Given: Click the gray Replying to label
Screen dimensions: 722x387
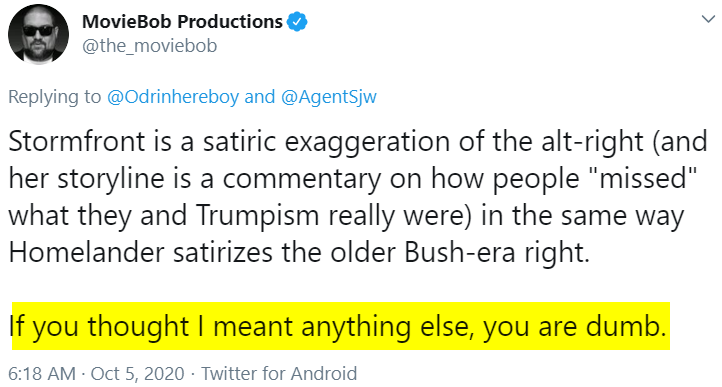Looking at the screenshot, I should 54,97.
